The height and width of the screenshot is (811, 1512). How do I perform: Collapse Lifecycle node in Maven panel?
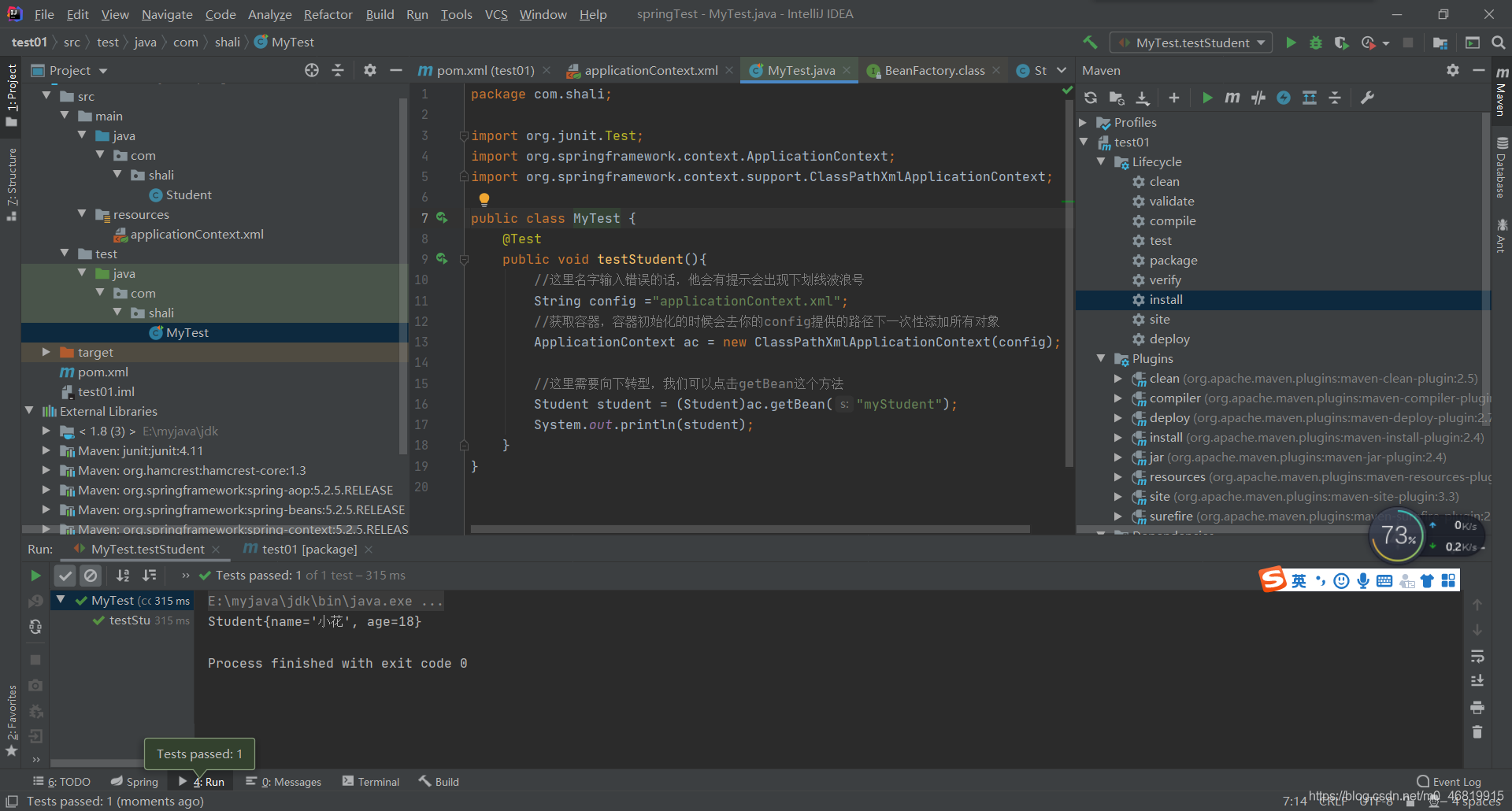coord(1101,161)
